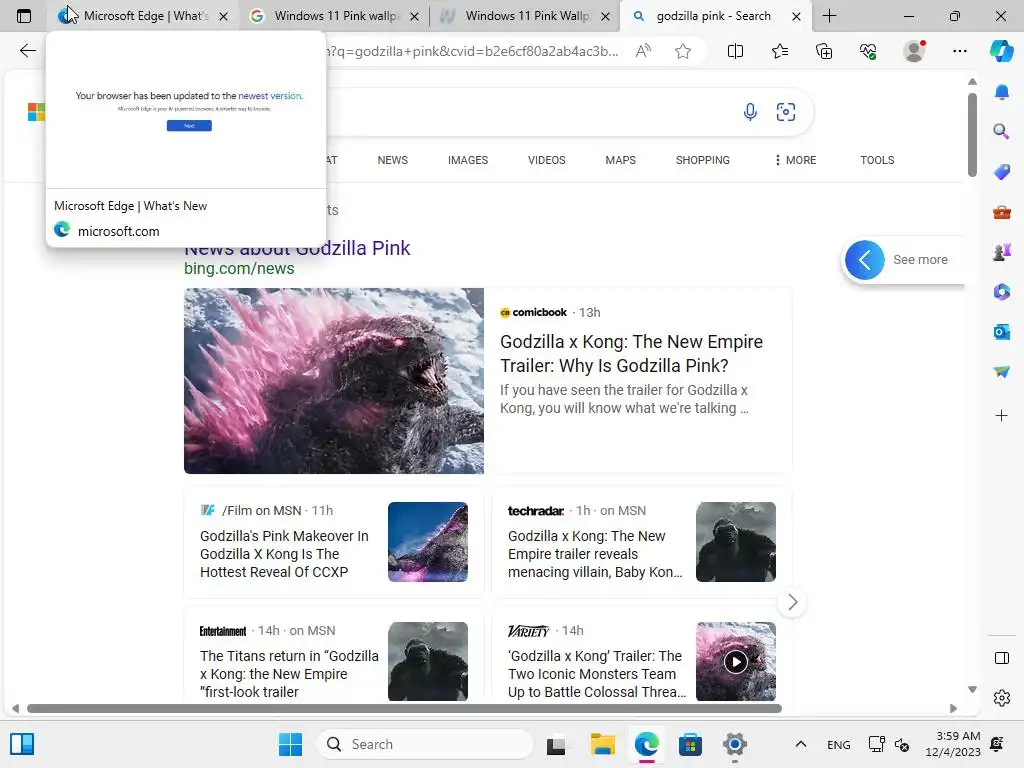1024x768 pixels.
Task: Open sidebar settings gear icon
Action: (1001, 698)
